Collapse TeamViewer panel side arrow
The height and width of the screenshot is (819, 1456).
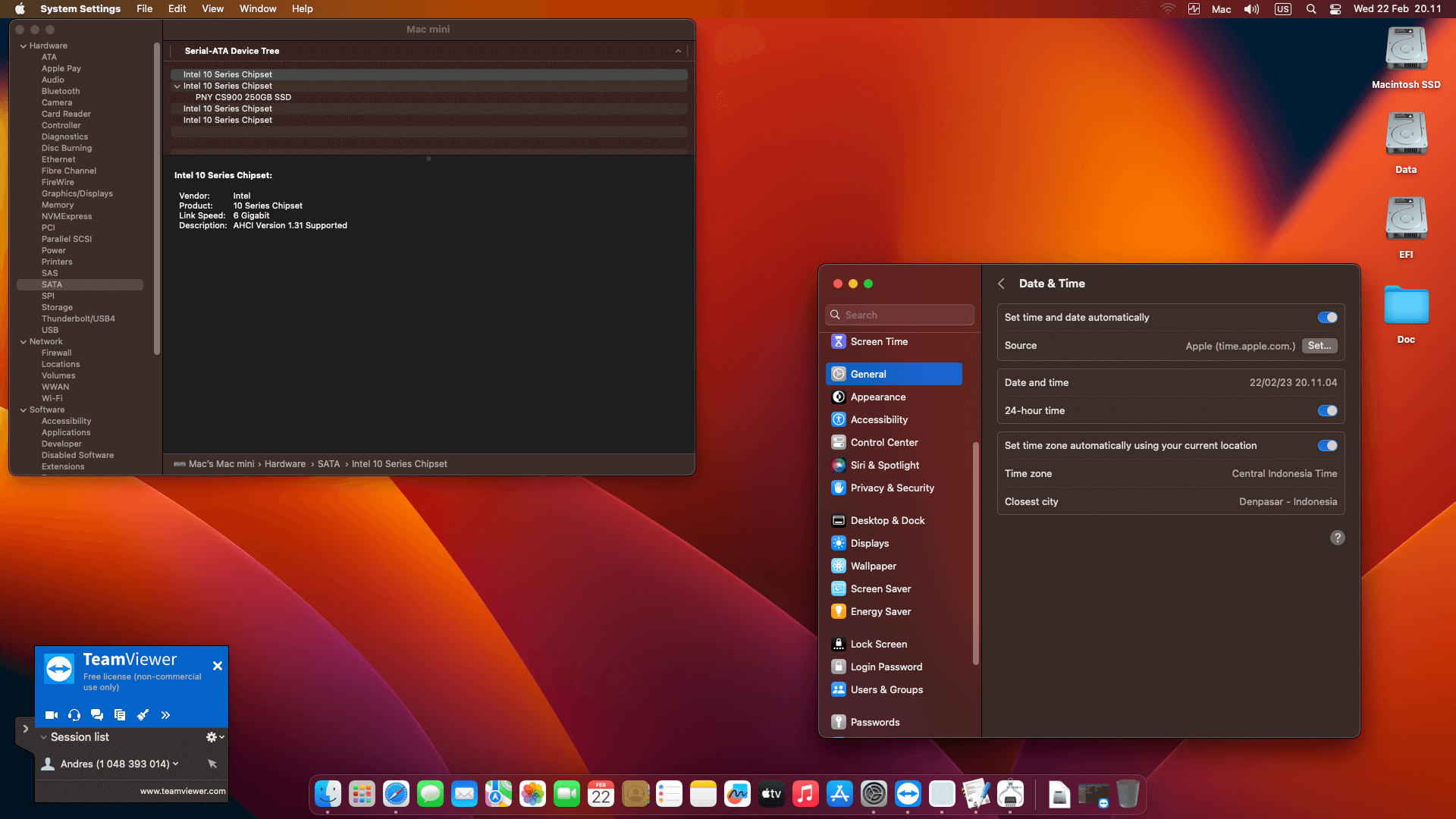(x=25, y=729)
